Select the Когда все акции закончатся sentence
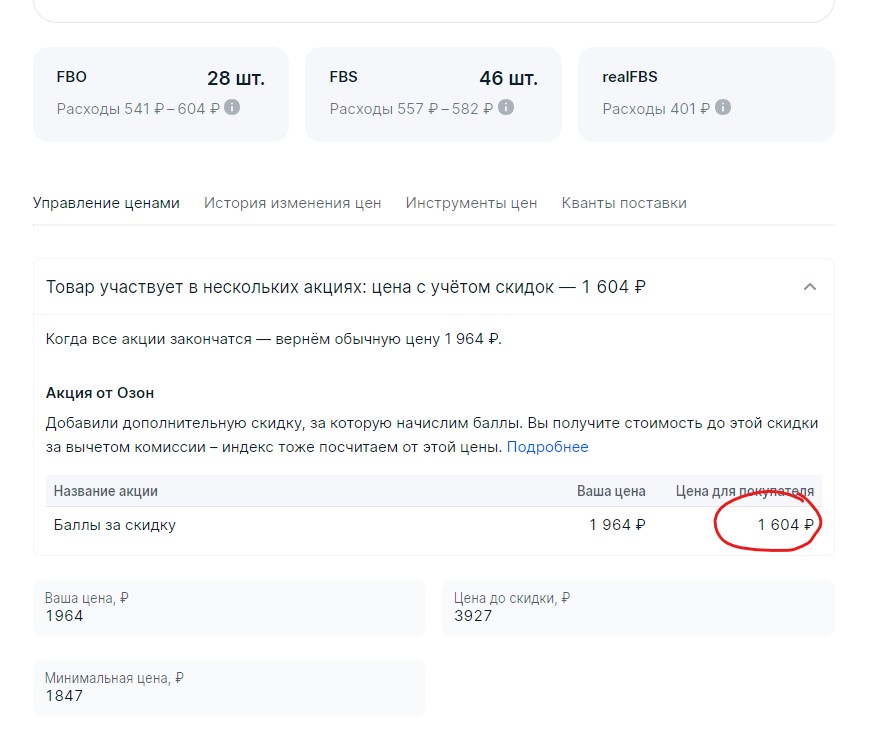Screen dimensions: 875x741 [x=273, y=339]
